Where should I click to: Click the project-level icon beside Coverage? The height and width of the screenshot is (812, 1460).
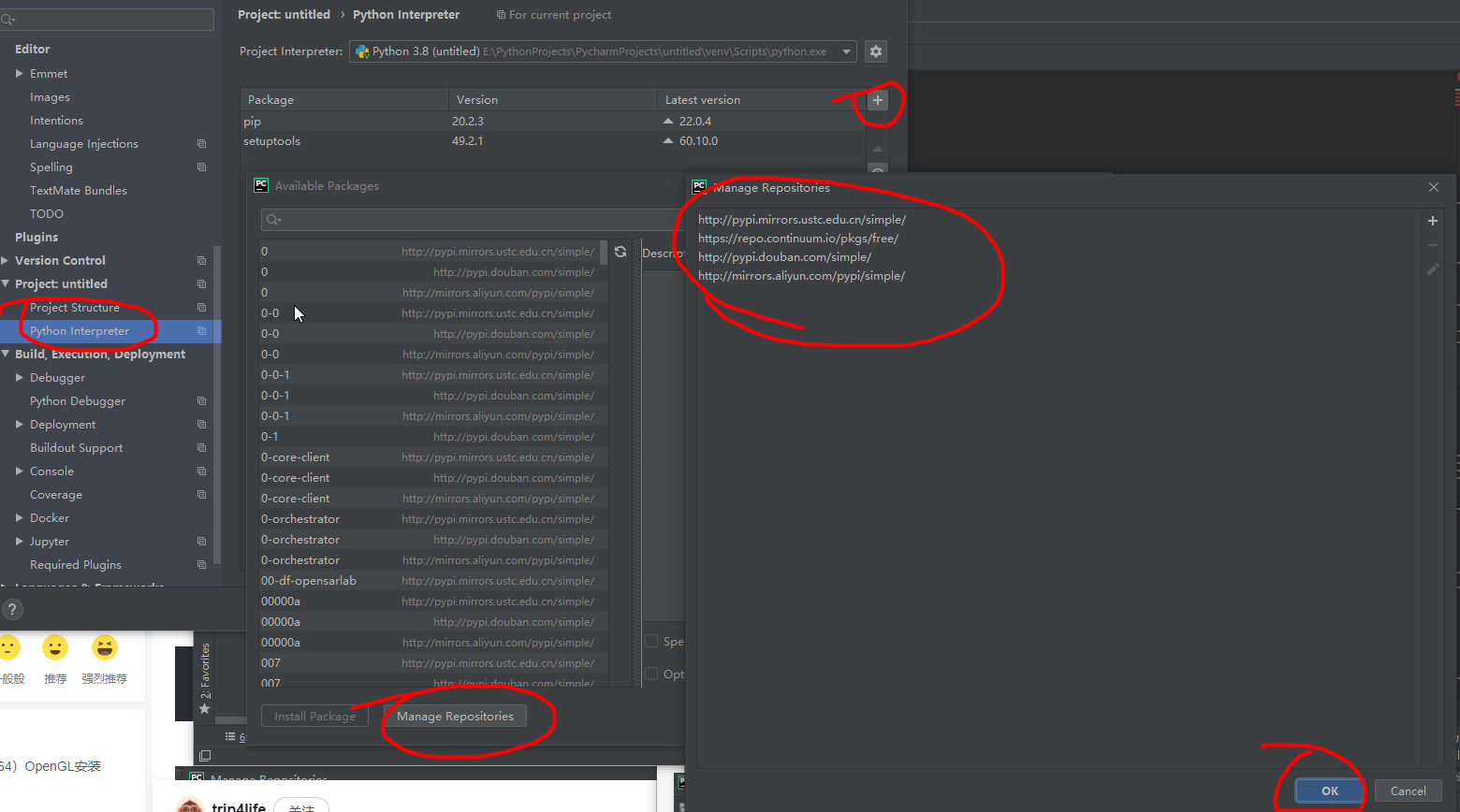[201, 495]
